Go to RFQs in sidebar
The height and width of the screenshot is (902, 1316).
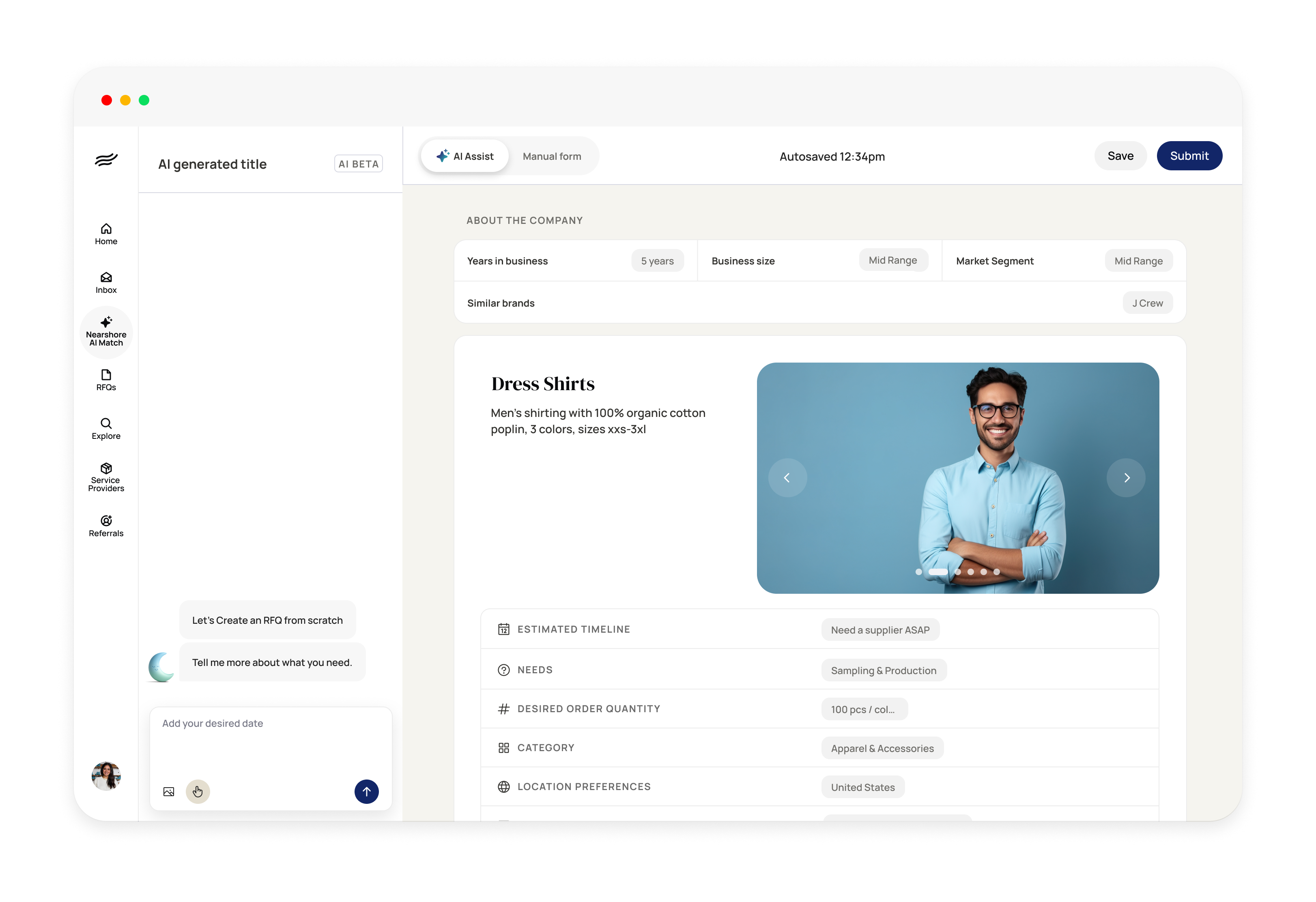click(x=106, y=380)
